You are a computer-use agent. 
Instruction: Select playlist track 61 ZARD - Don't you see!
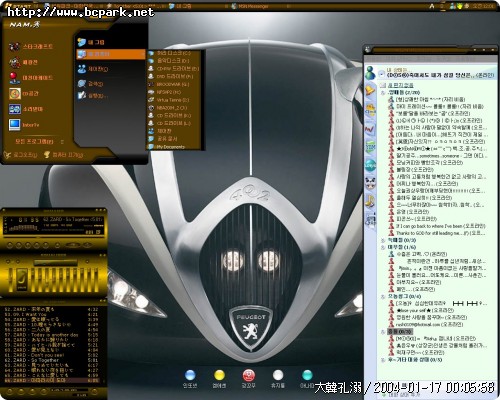click(x=52, y=355)
